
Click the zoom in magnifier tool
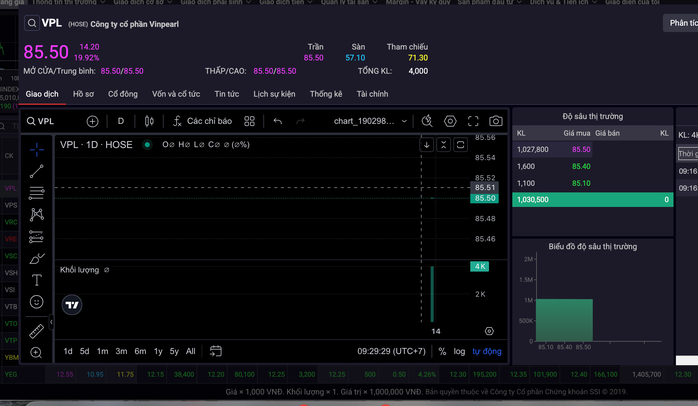click(37, 352)
